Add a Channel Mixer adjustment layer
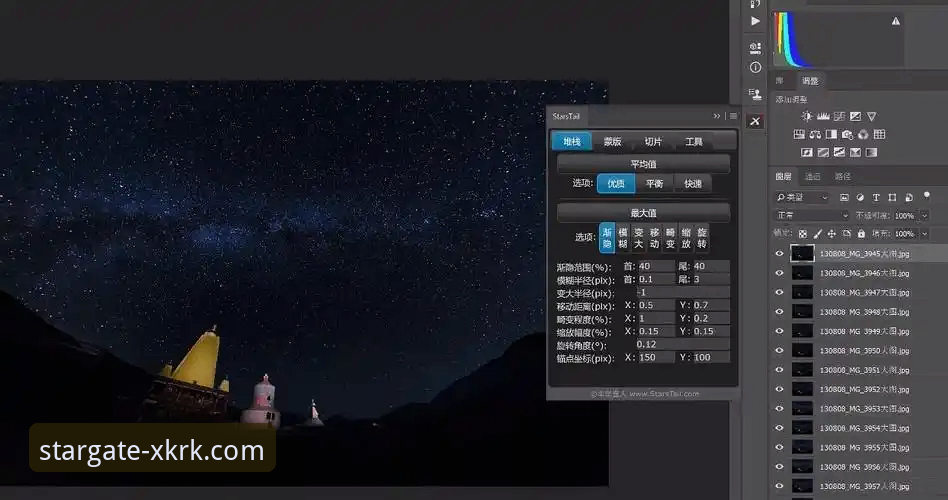948x500 pixels. tap(863, 134)
